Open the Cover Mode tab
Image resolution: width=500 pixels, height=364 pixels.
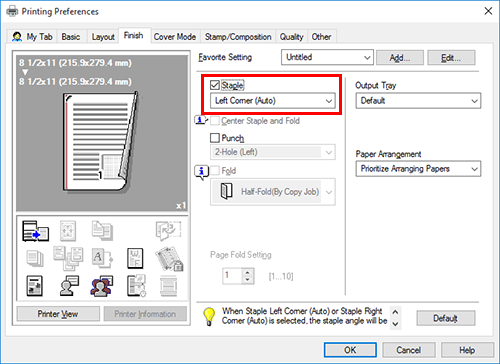coord(175,37)
